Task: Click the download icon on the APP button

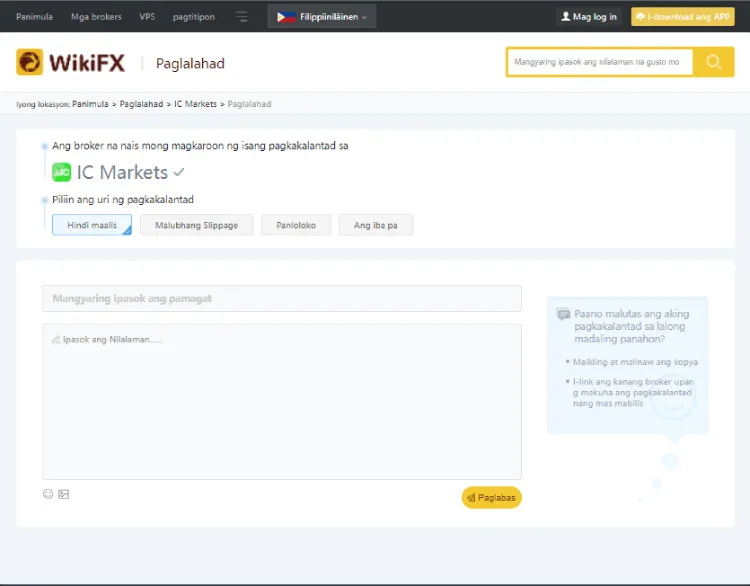Action: pos(640,16)
